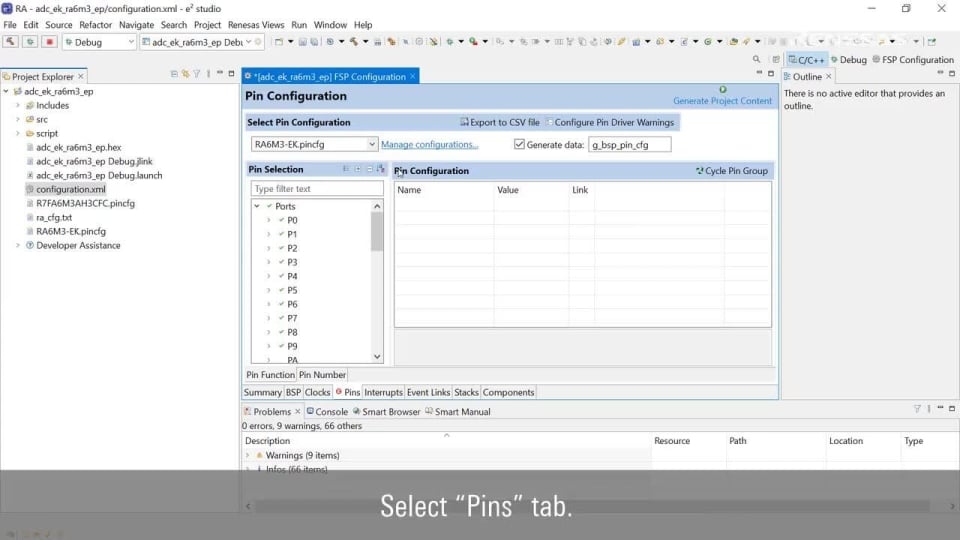Click the red Stop button in toolbar
The width and height of the screenshot is (960, 540).
(49, 42)
